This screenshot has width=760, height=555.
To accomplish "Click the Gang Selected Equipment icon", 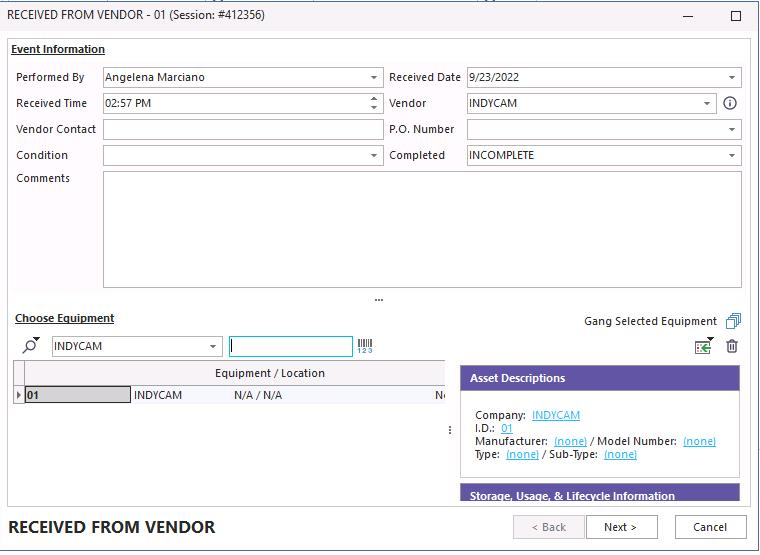I will [733, 321].
